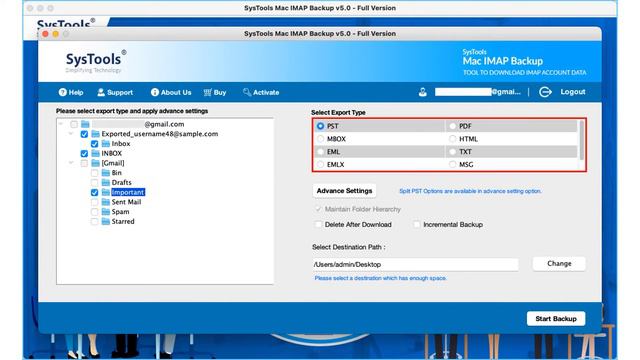Toggle Maintain Folder Hierarchy checkbox
This screenshot has width=640, height=360.
318,209
